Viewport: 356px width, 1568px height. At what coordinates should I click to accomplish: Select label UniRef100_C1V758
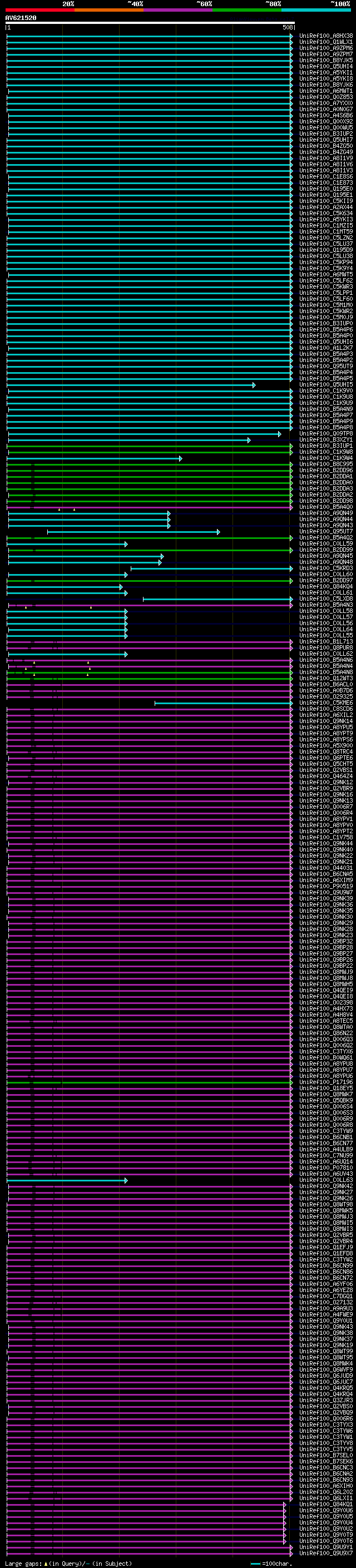click(x=325, y=838)
